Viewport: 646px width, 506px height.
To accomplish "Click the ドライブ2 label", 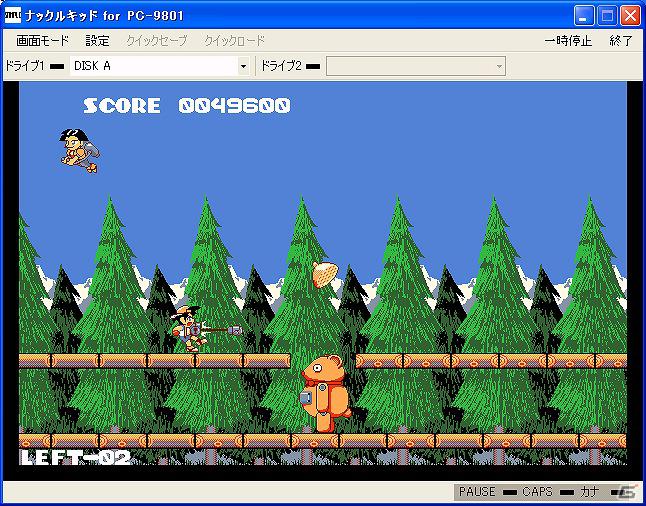I will 281,66.
